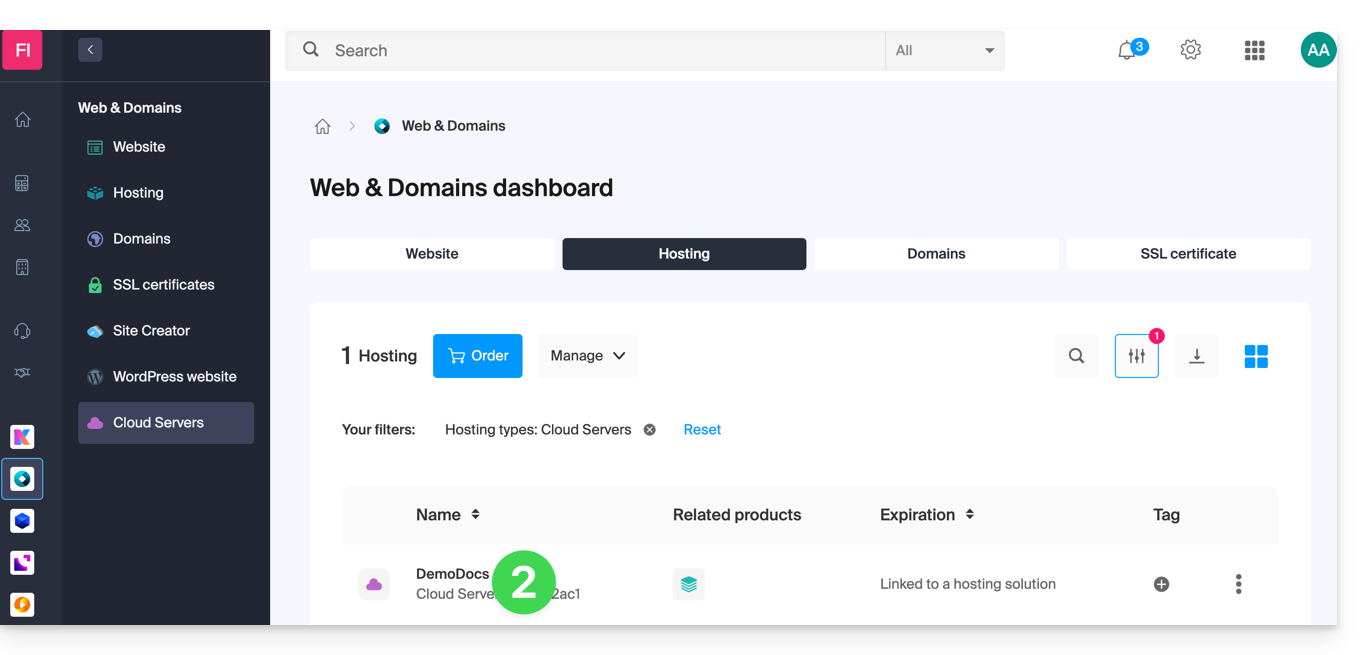Screen dimensions: 1367x655
Task: Open the notifications bell
Action: coord(1127,50)
